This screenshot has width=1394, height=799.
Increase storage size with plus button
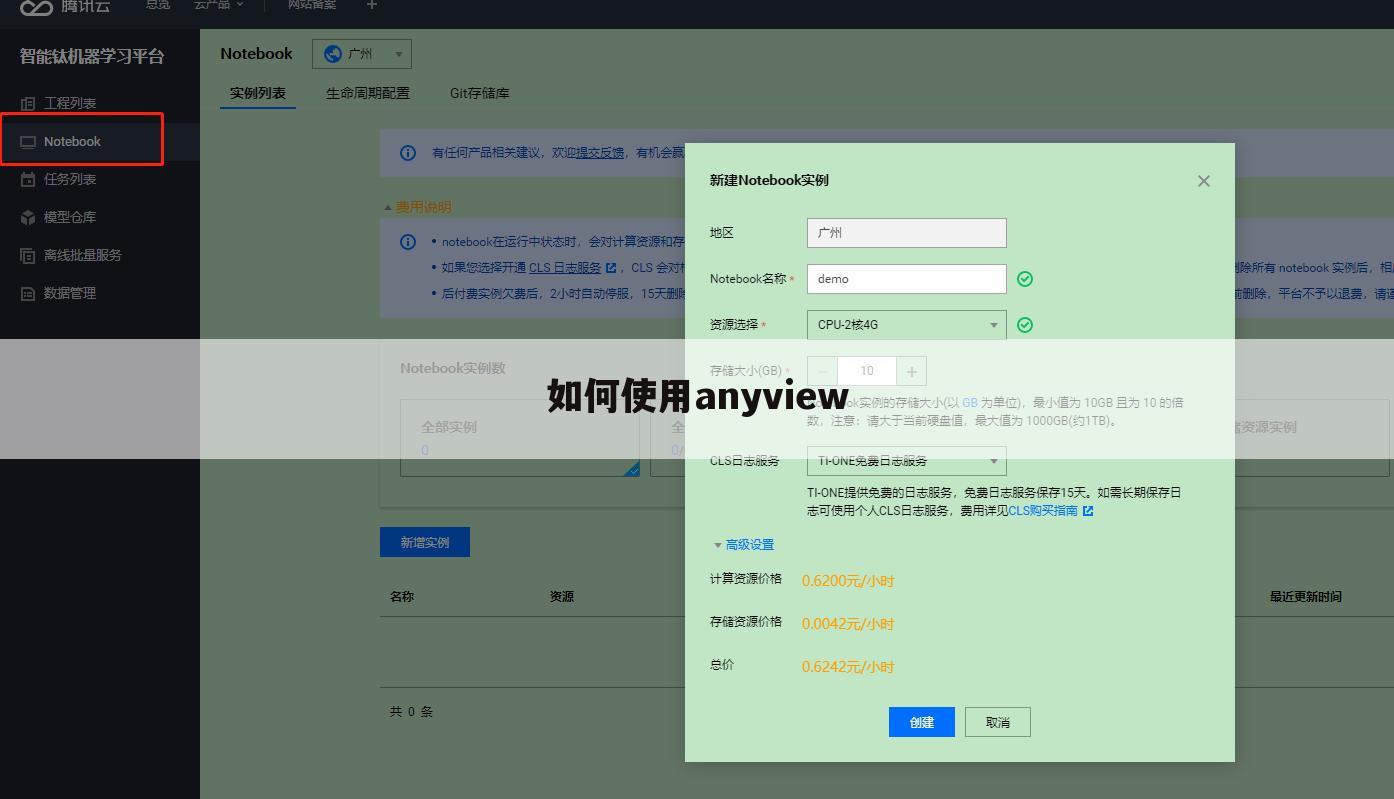tap(912, 371)
